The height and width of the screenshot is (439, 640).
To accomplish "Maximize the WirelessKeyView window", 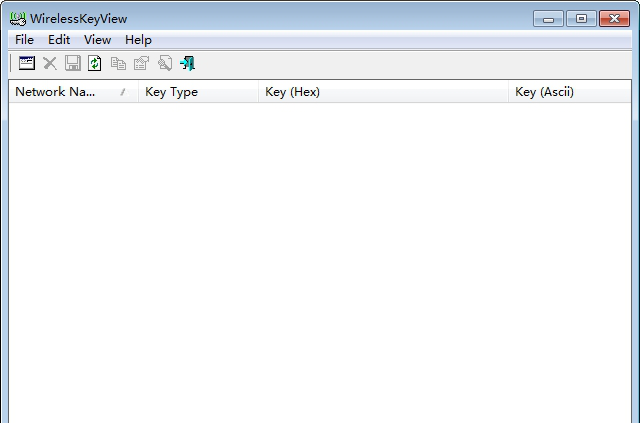I will coord(581,19).
